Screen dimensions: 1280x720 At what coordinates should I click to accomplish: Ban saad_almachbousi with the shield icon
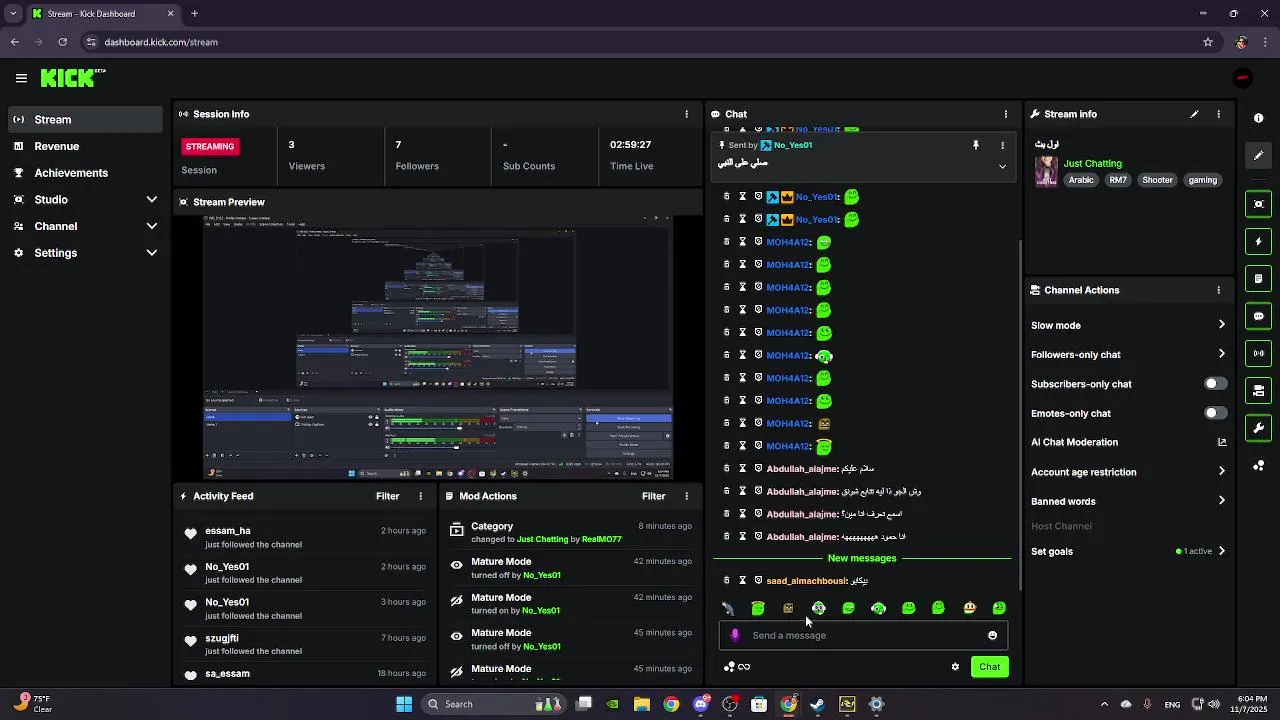click(x=758, y=580)
